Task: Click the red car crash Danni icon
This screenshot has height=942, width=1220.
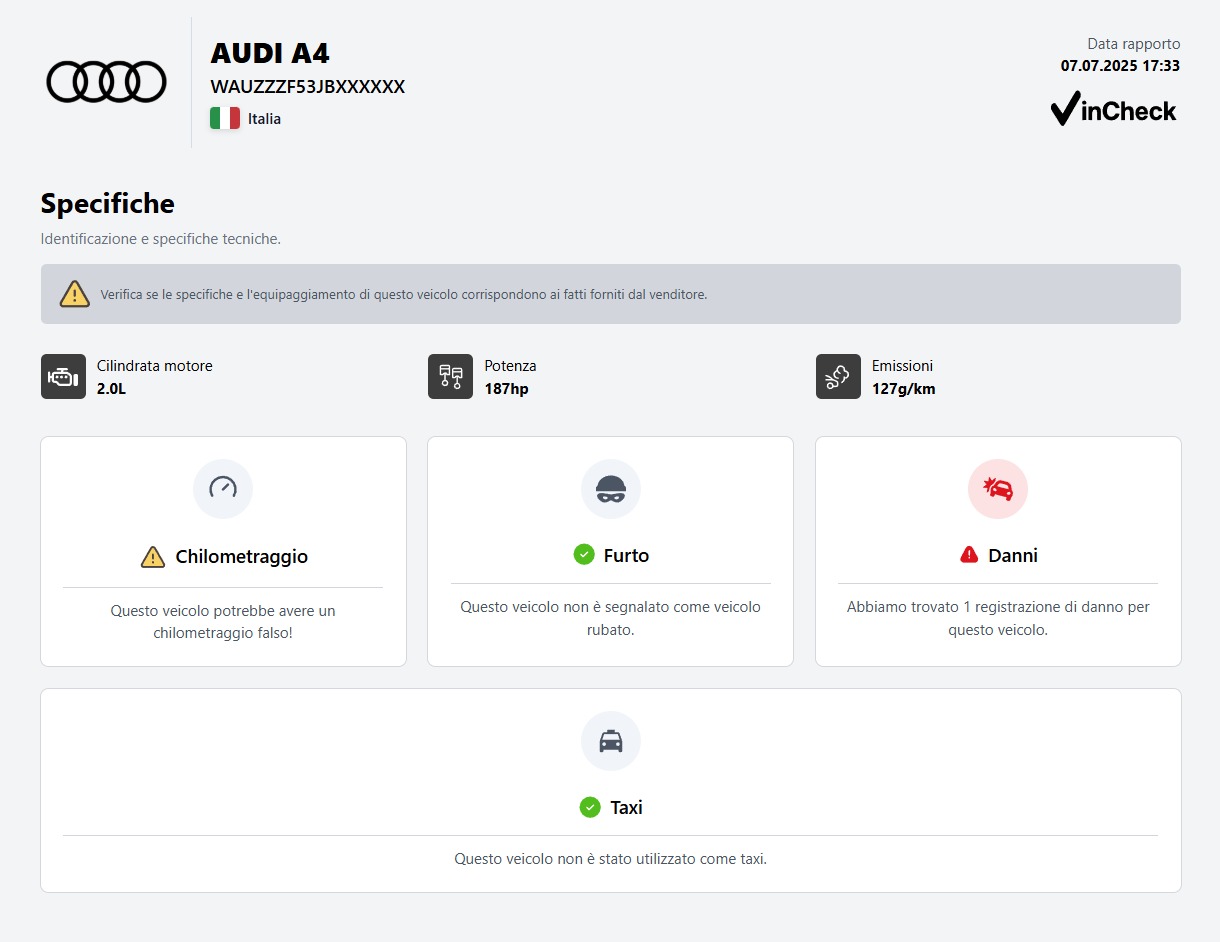Action: 997,489
